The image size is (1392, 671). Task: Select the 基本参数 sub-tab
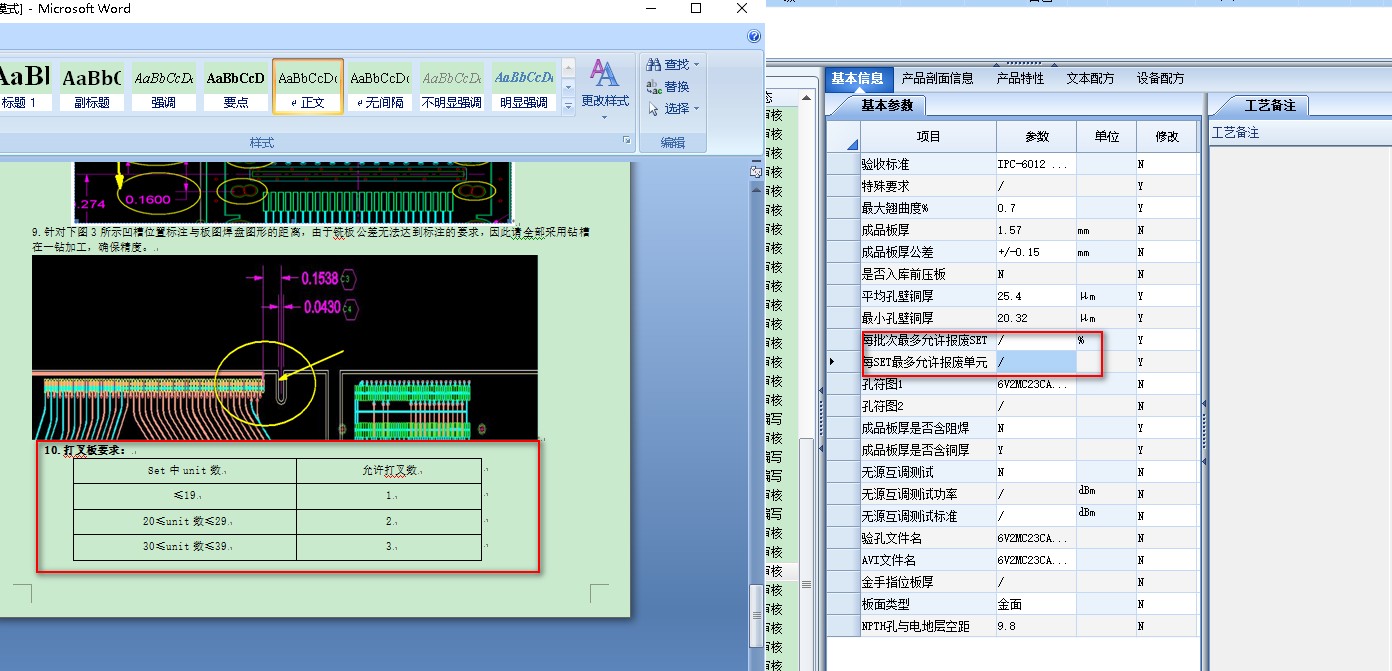click(x=886, y=105)
